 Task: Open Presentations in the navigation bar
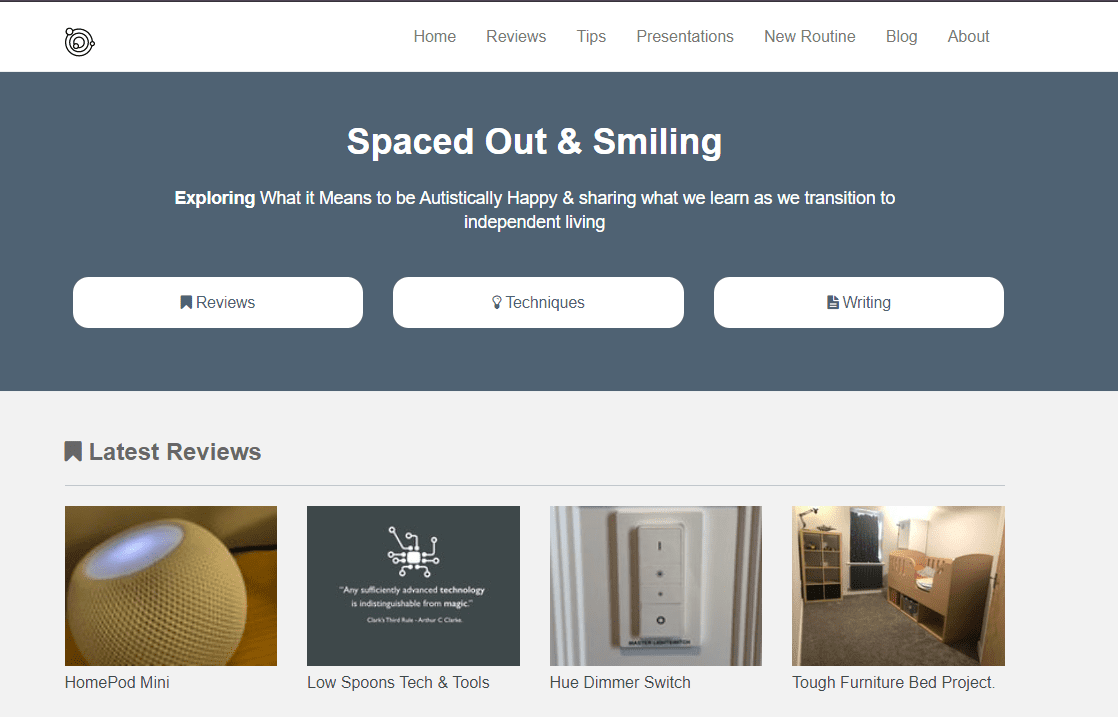coord(685,36)
